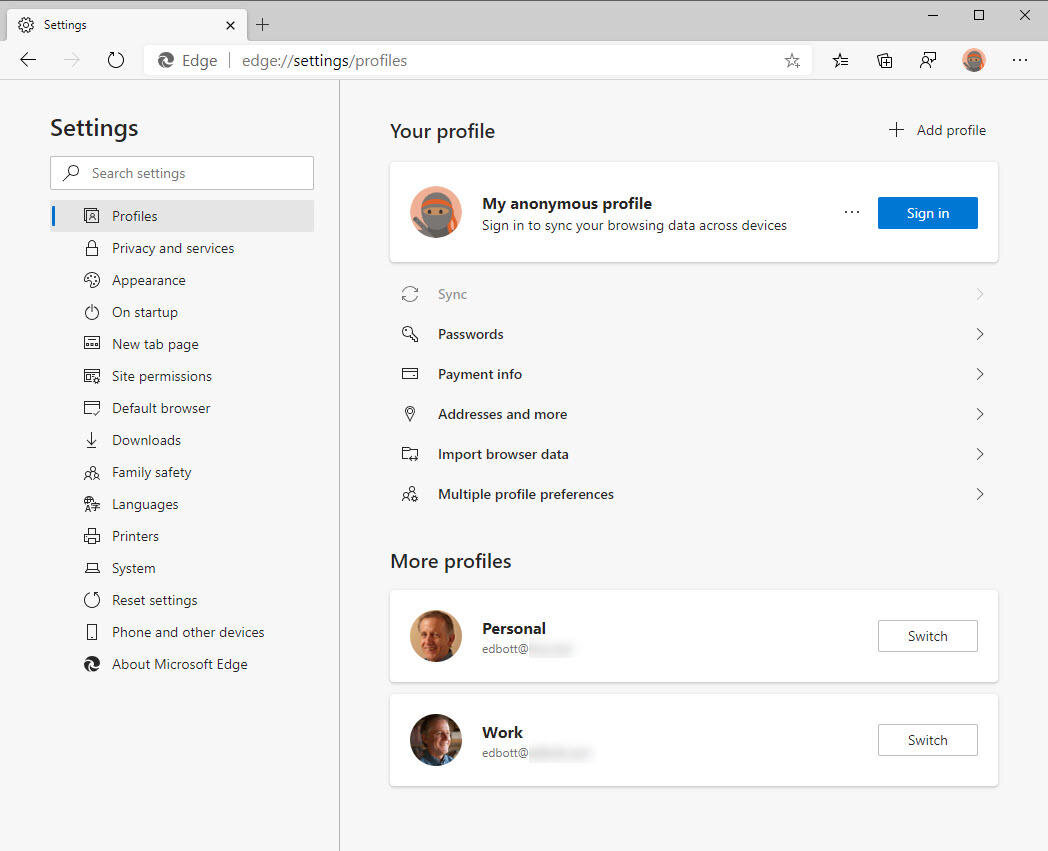This screenshot has width=1048, height=851.
Task: Open more options for anonymous profile
Action: tap(852, 213)
